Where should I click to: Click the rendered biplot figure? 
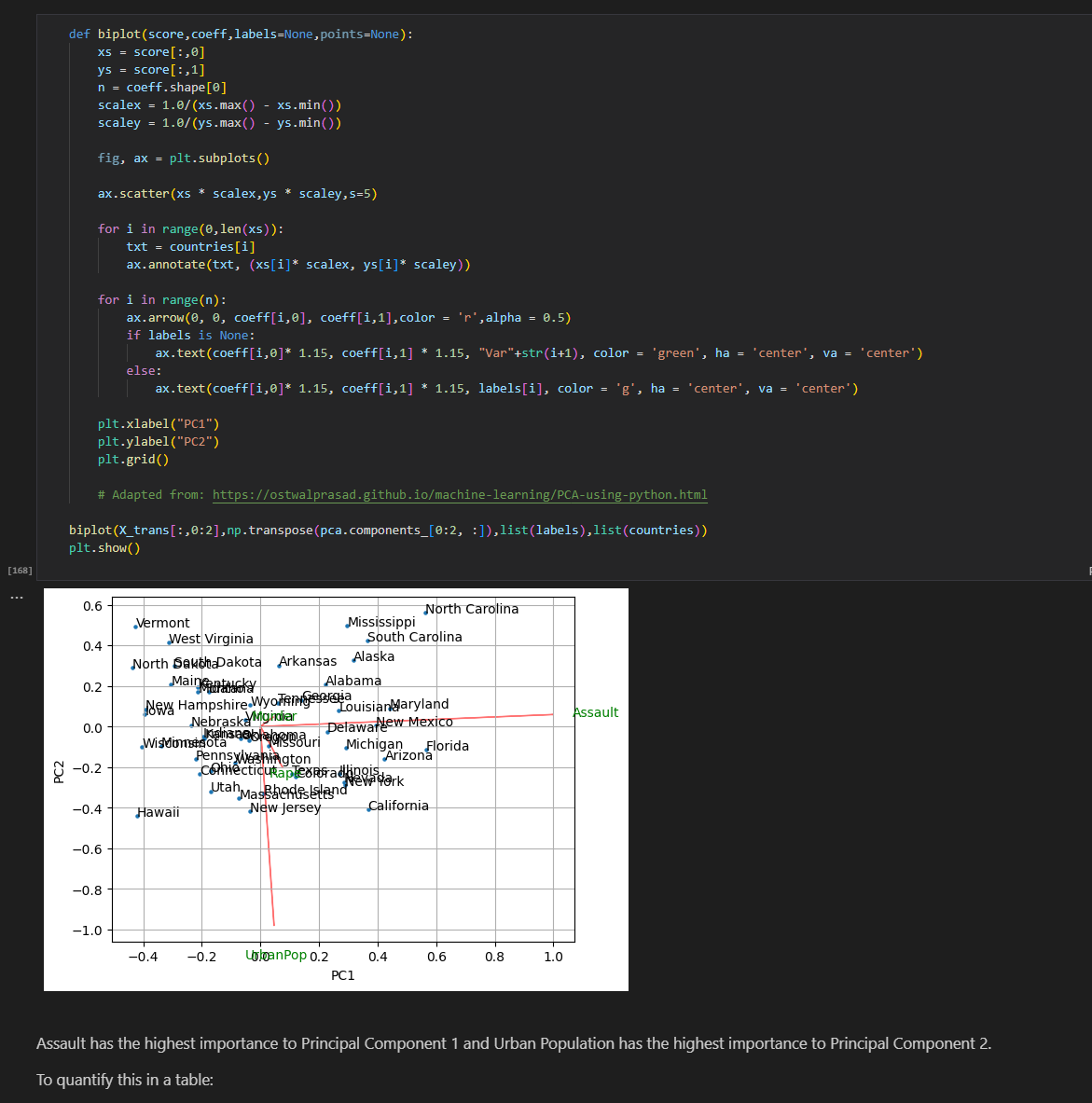(x=336, y=788)
